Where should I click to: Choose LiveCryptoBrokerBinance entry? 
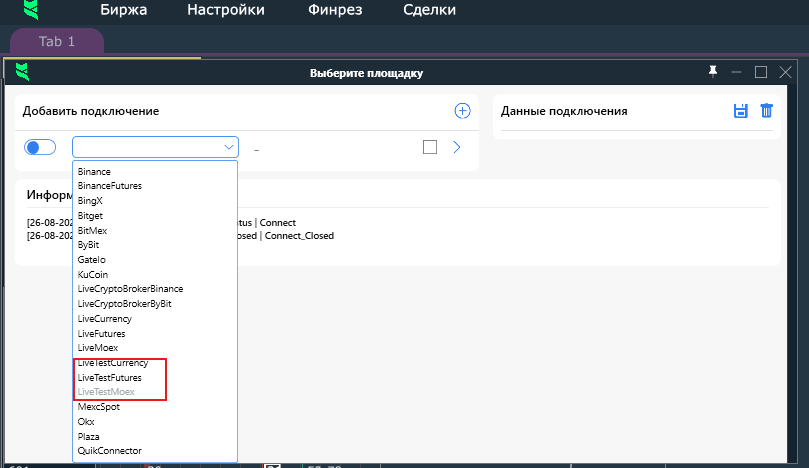point(130,289)
